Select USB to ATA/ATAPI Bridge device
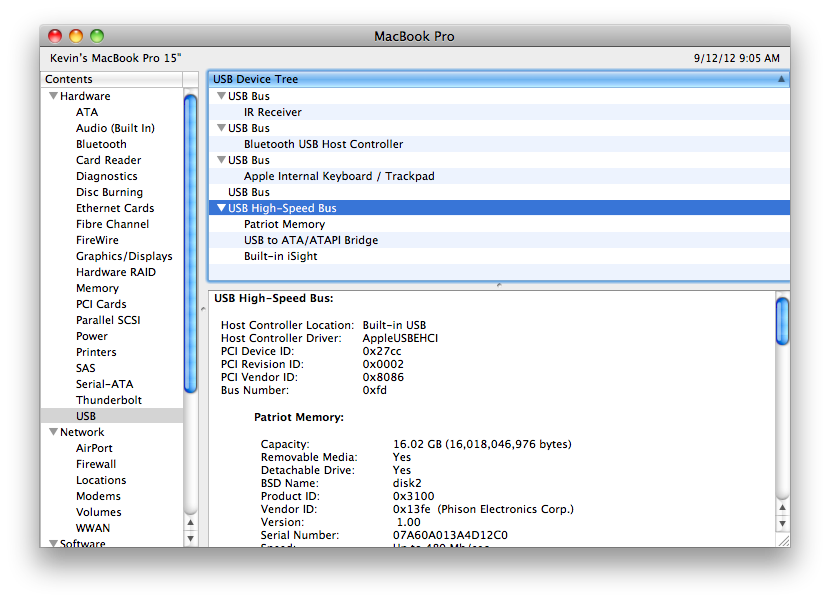830x602 pixels. pos(311,240)
